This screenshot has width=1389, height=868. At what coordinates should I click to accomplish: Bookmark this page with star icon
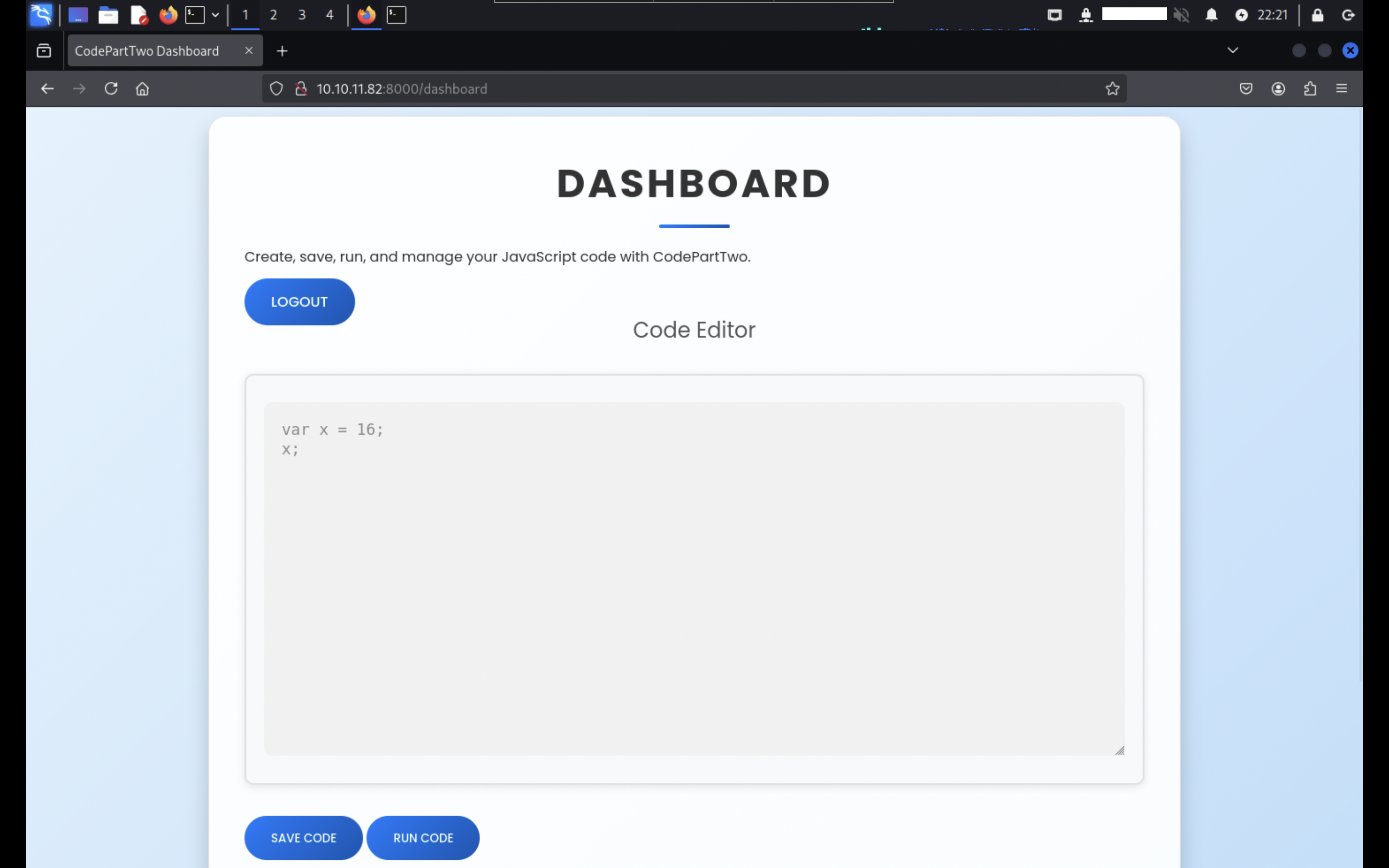click(1112, 88)
